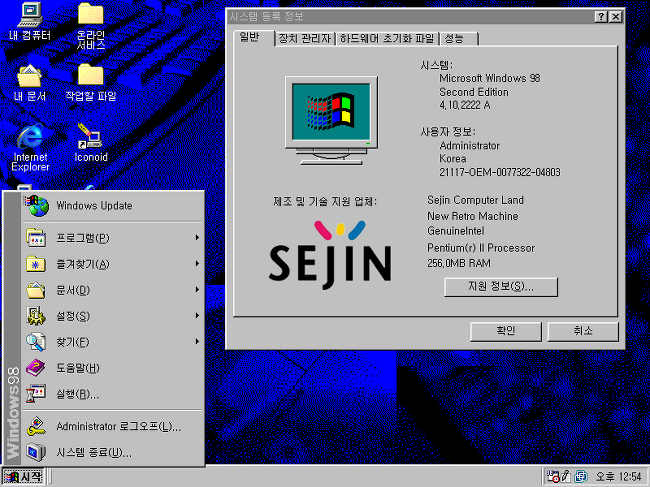Click the version "4.10.2222 A" text

pos(465,105)
